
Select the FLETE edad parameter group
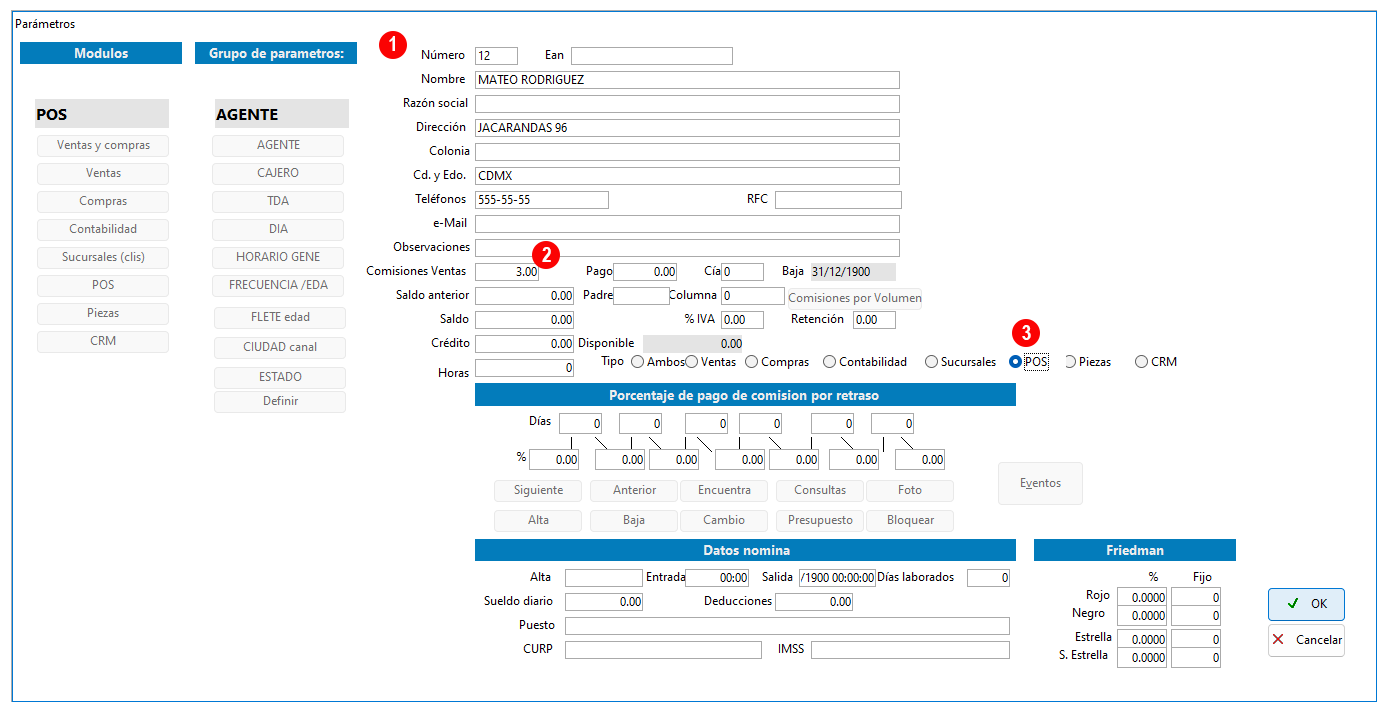click(x=280, y=318)
